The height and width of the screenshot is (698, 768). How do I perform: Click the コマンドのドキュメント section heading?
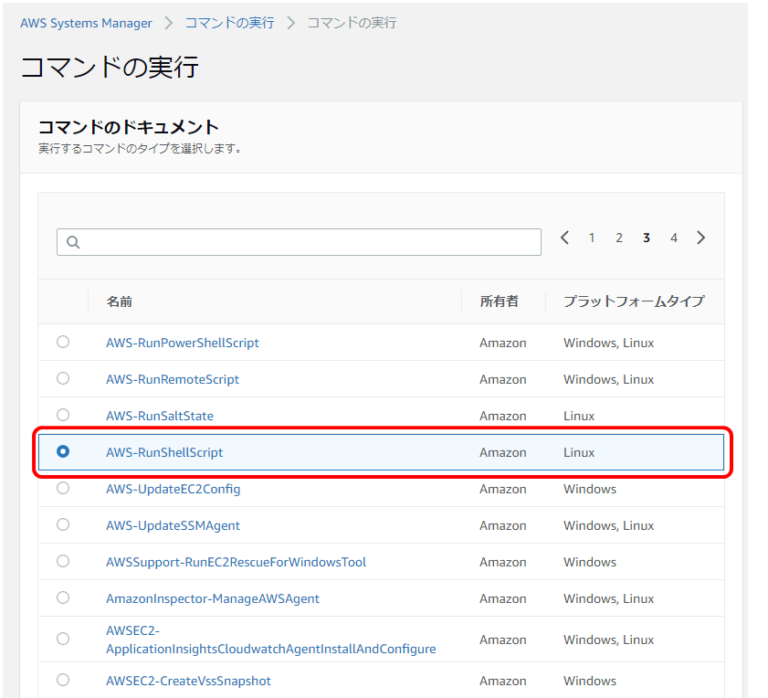click(x=128, y=127)
